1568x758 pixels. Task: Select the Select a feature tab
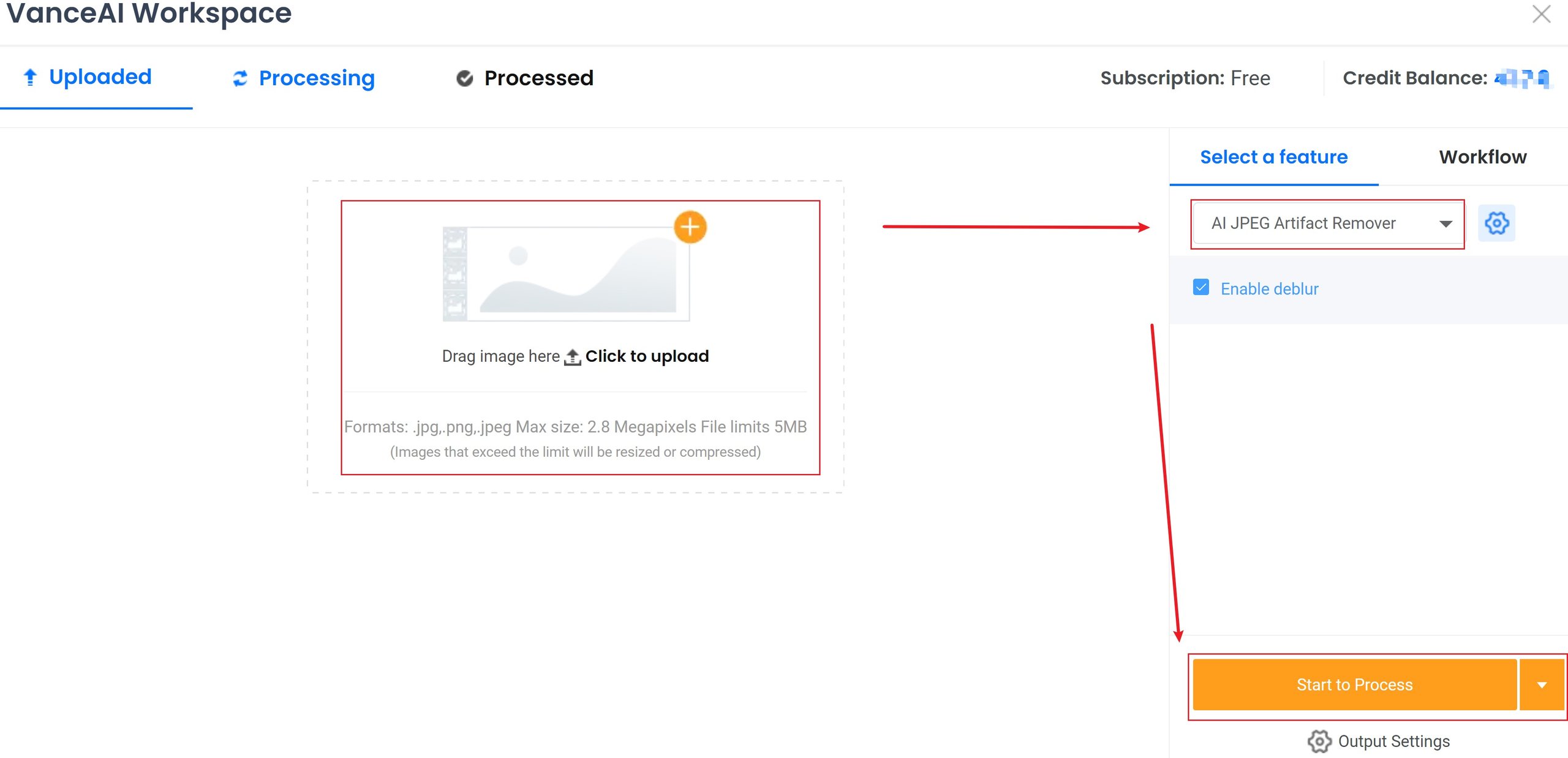click(x=1273, y=157)
